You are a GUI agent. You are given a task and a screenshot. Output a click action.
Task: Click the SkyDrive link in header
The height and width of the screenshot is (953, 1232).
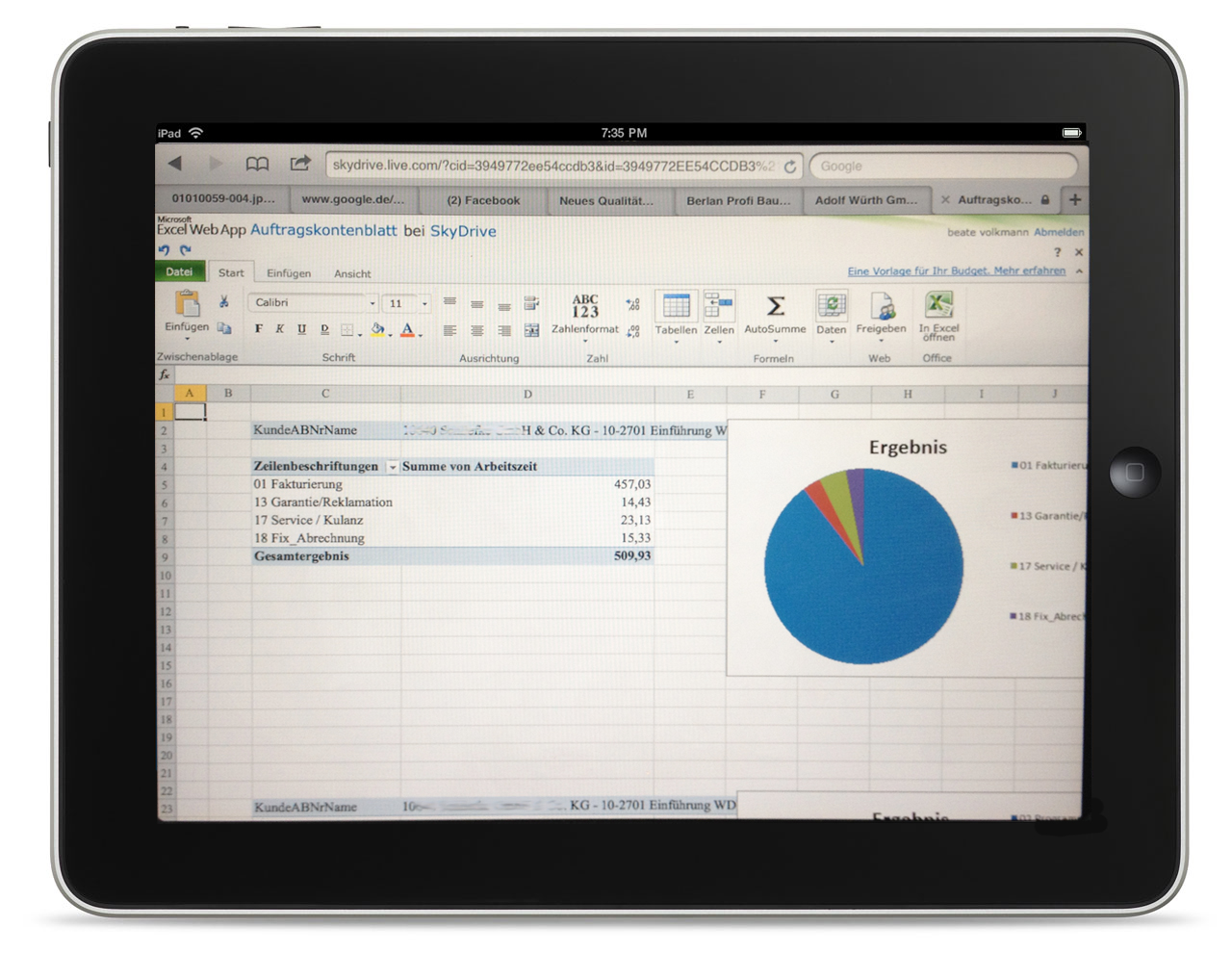pyautogui.click(x=463, y=231)
